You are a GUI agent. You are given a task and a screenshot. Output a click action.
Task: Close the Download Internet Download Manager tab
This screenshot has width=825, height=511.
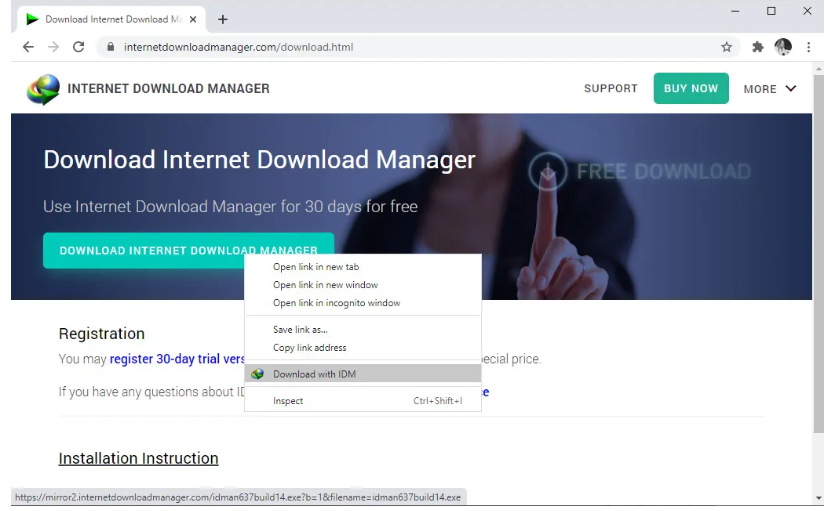(x=193, y=19)
